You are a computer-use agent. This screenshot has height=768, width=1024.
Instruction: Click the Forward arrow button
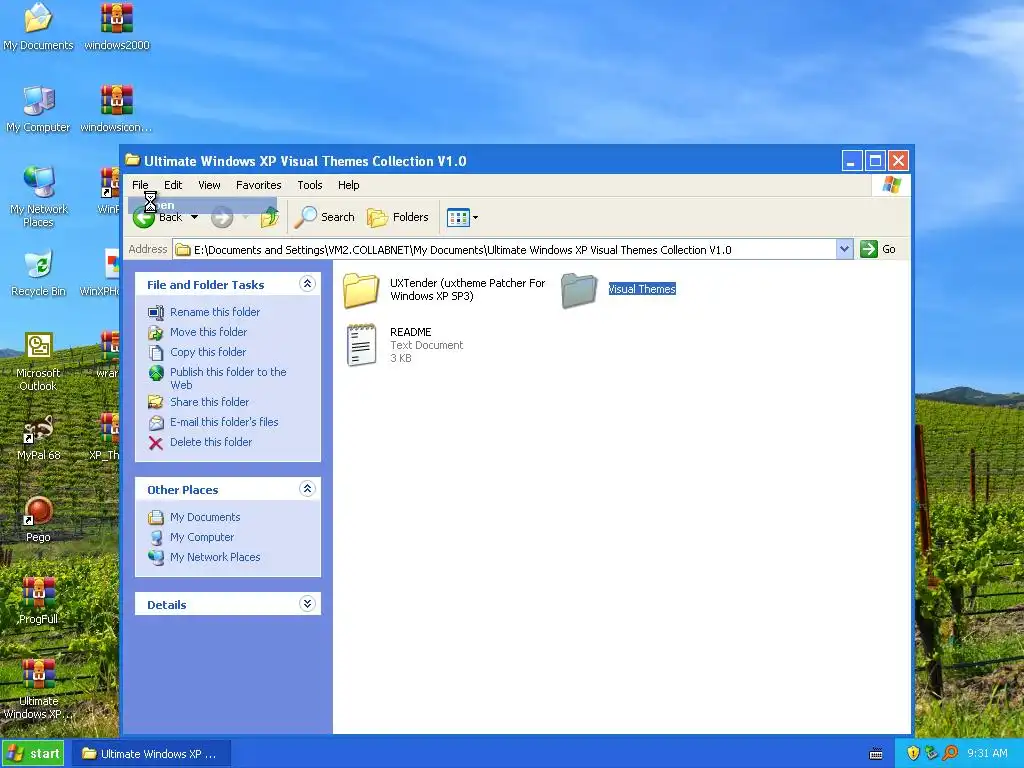222,217
